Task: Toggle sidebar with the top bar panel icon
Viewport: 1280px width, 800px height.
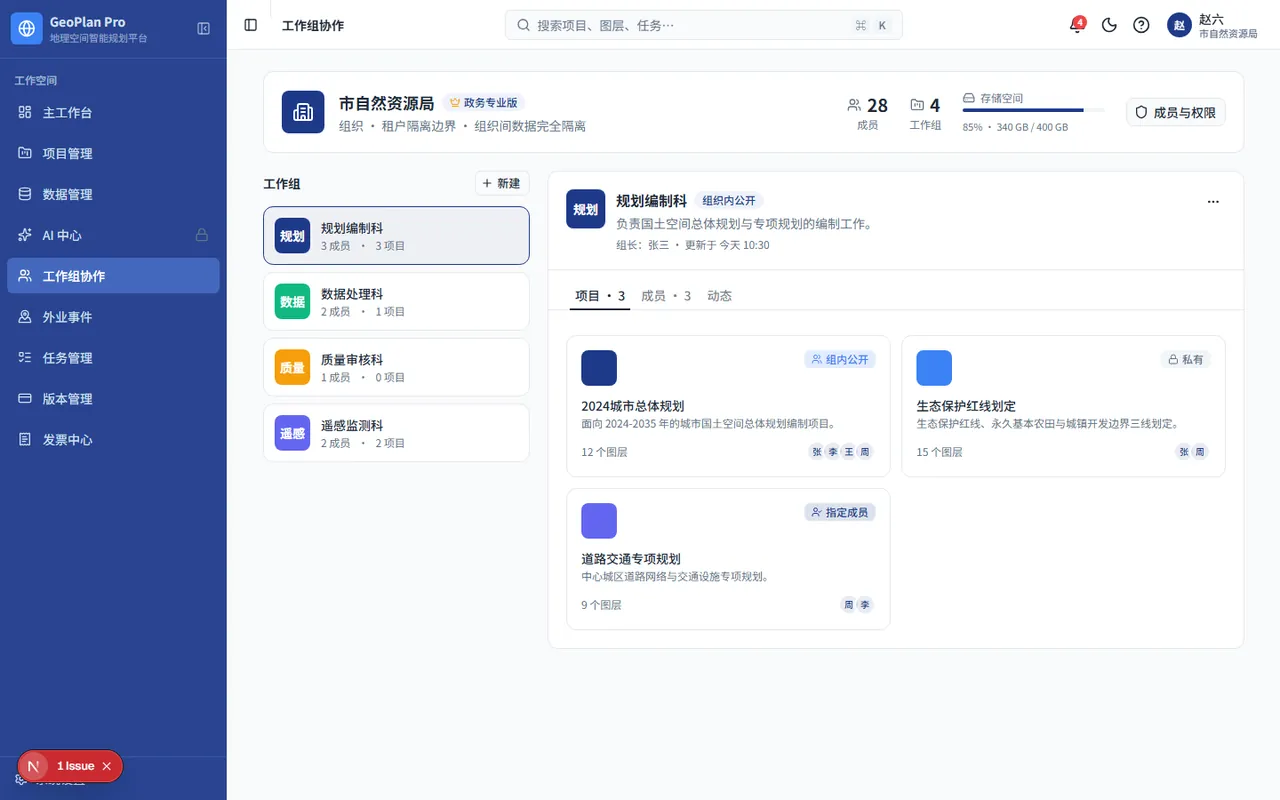Action: (251, 25)
